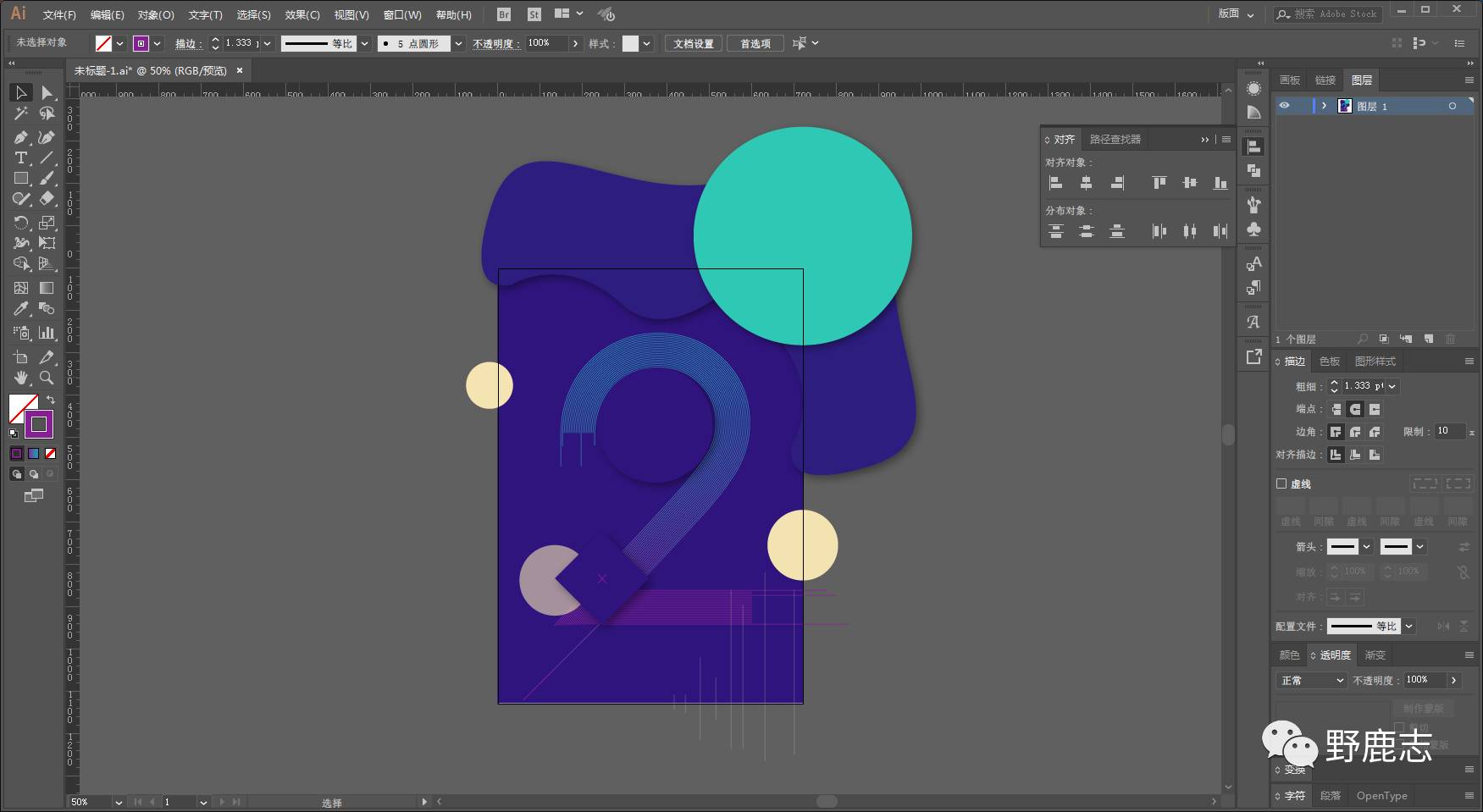This screenshot has width=1483, height=812.
Task: Expand the 图层 1 layer tree
Action: tap(1324, 106)
